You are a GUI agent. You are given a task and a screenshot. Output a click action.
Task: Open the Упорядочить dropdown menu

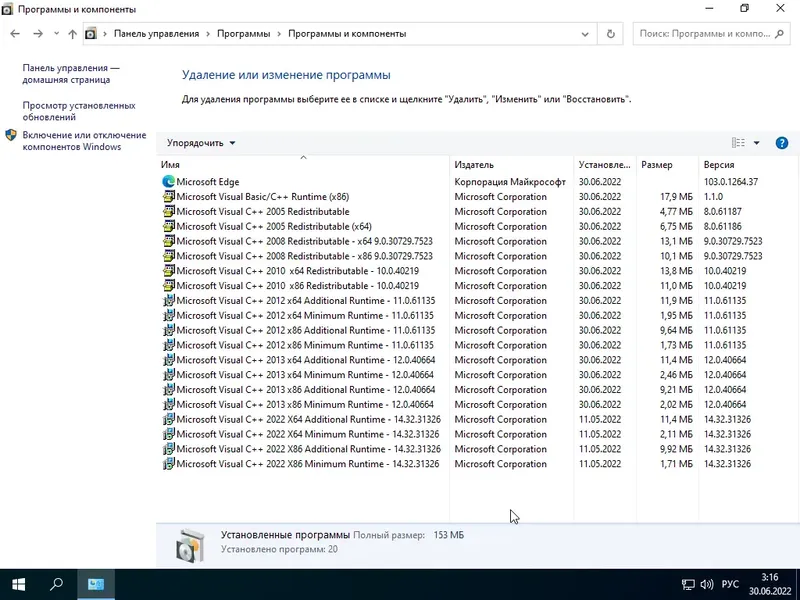pyautogui.click(x=201, y=142)
